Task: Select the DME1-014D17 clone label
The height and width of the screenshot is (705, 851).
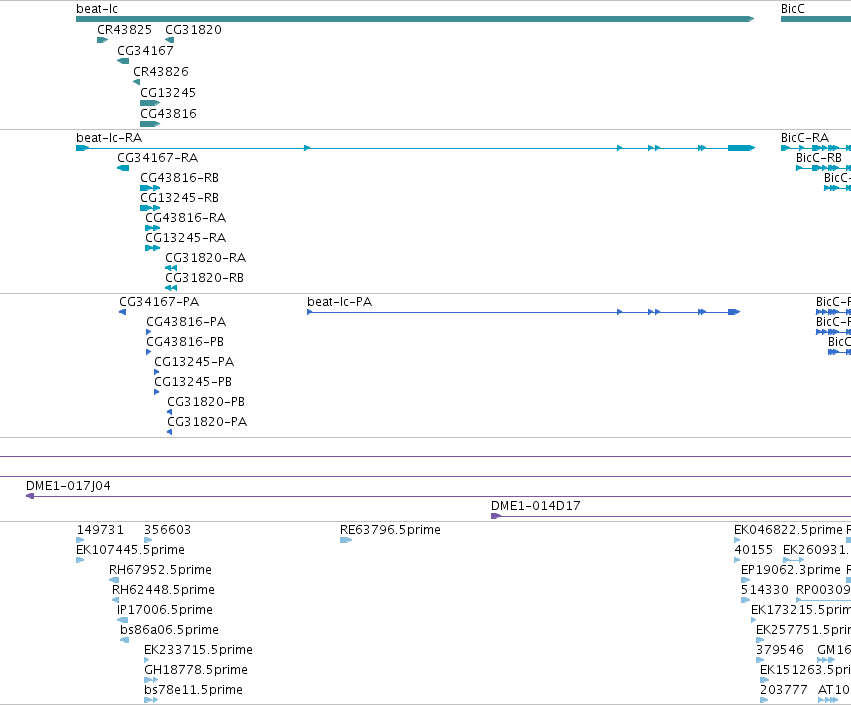Action: (536, 506)
